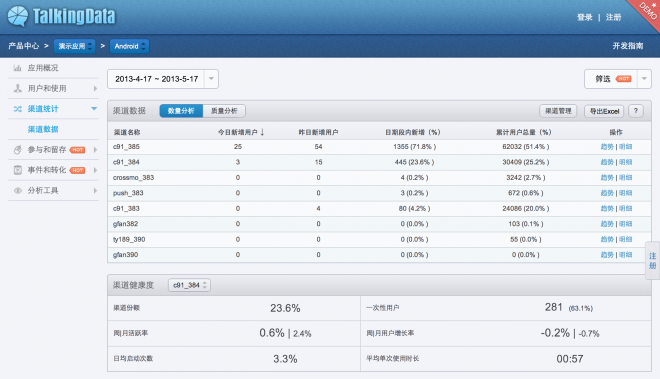Viewport: 660px width, 379px height.
Task: Click 明细 link for gfan382
Action: pyautogui.click(x=625, y=224)
